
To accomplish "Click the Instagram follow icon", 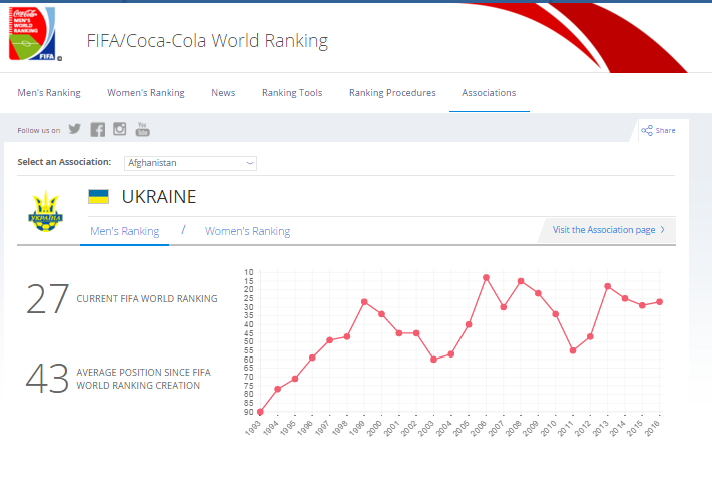I will click(120, 129).
